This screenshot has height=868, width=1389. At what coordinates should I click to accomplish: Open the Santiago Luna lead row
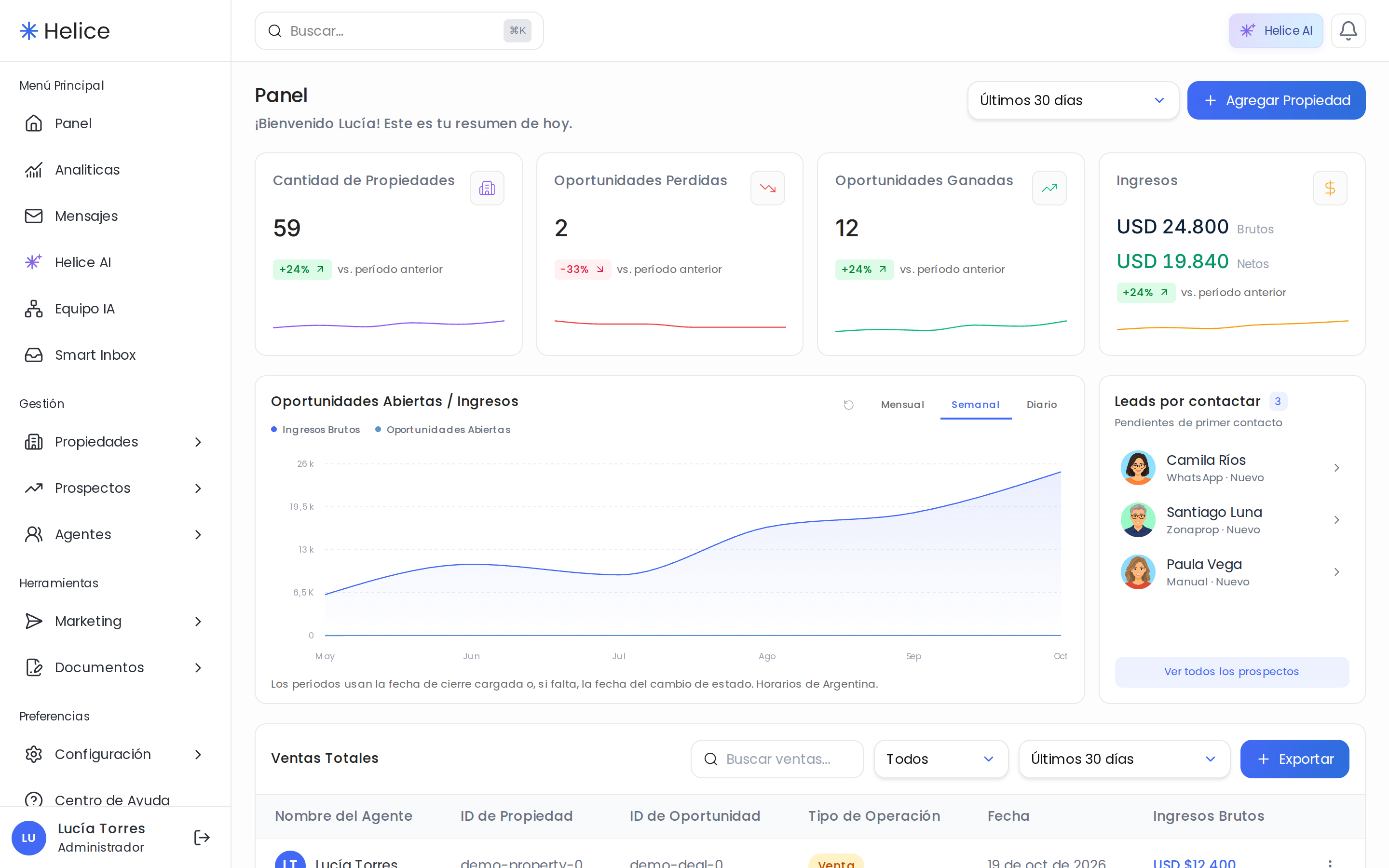pyautogui.click(x=1231, y=520)
